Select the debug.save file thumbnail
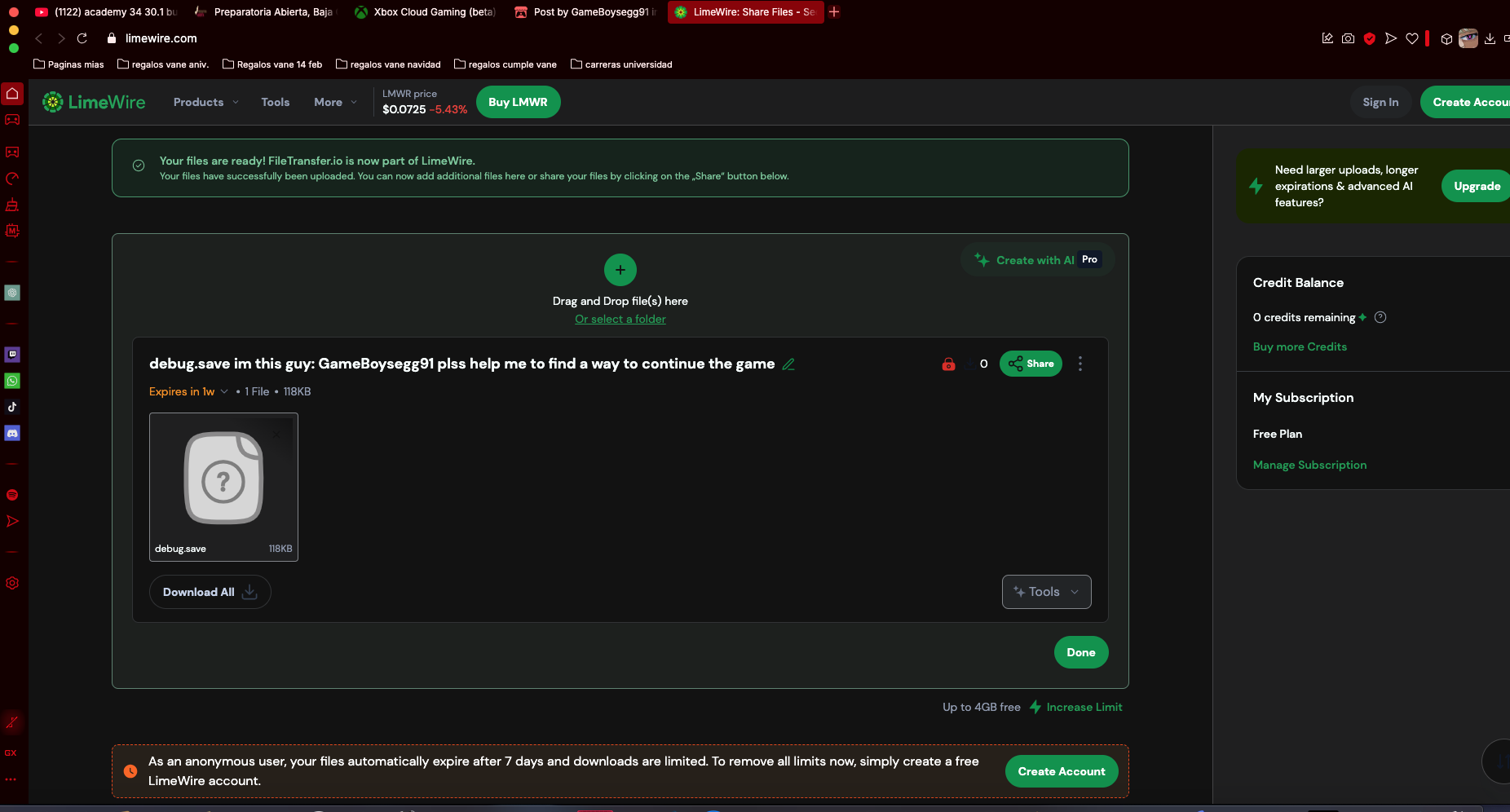The image size is (1510, 812). [223, 486]
